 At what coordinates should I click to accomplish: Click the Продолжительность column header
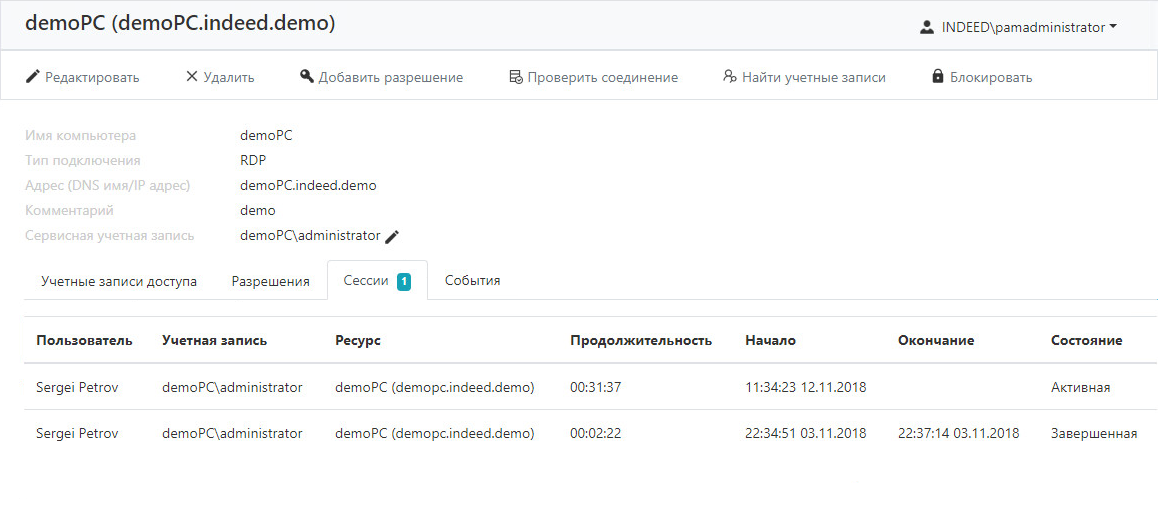coord(641,340)
